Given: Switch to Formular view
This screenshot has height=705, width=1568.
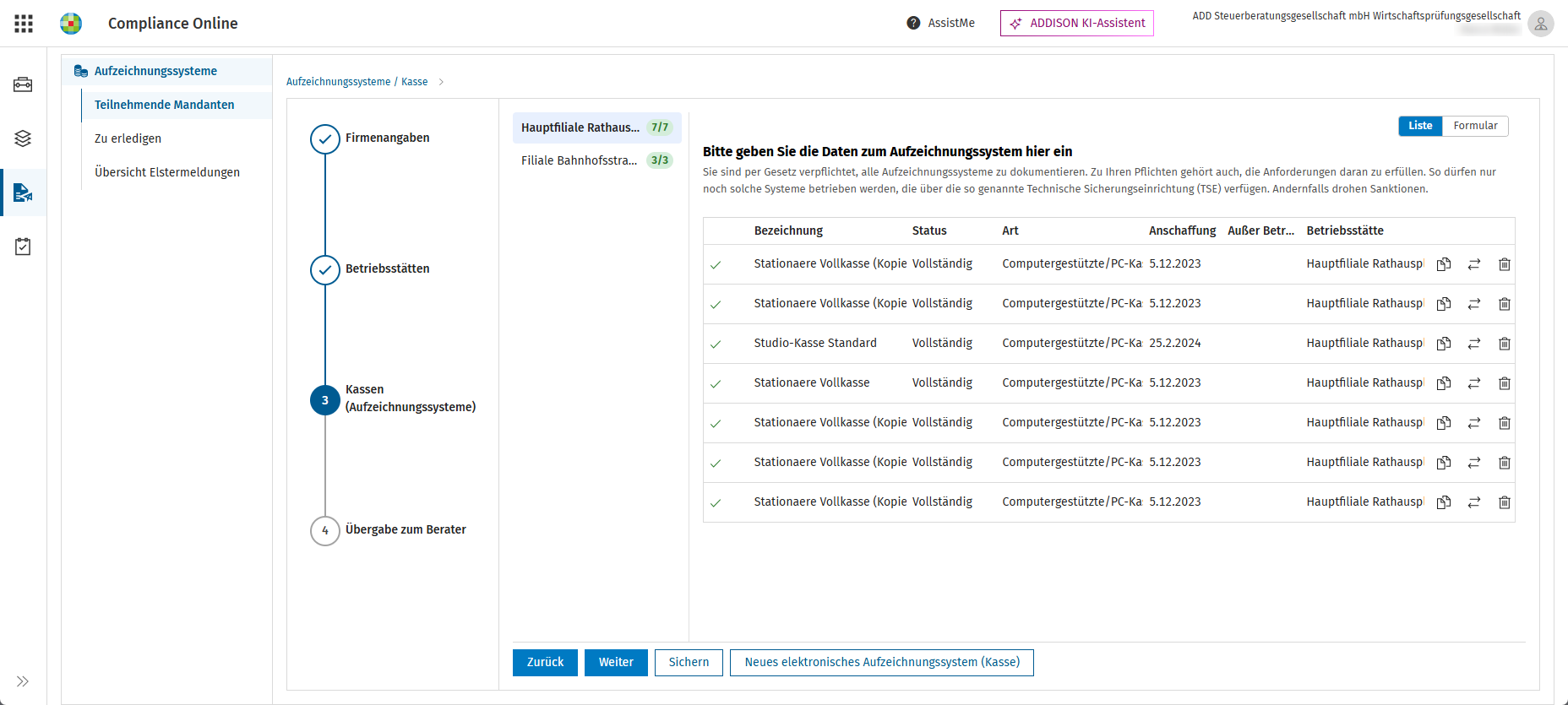Looking at the screenshot, I should [1475, 126].
